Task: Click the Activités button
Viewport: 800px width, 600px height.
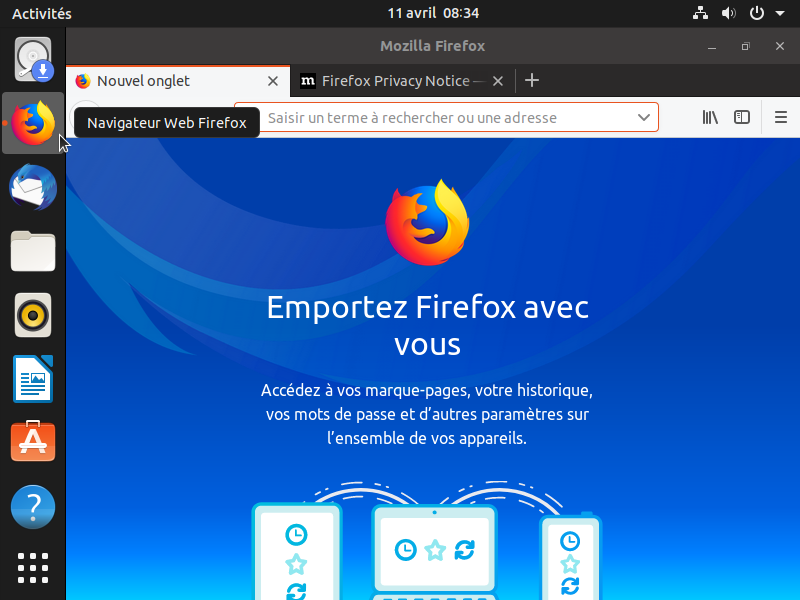Action: click(41, 14)
